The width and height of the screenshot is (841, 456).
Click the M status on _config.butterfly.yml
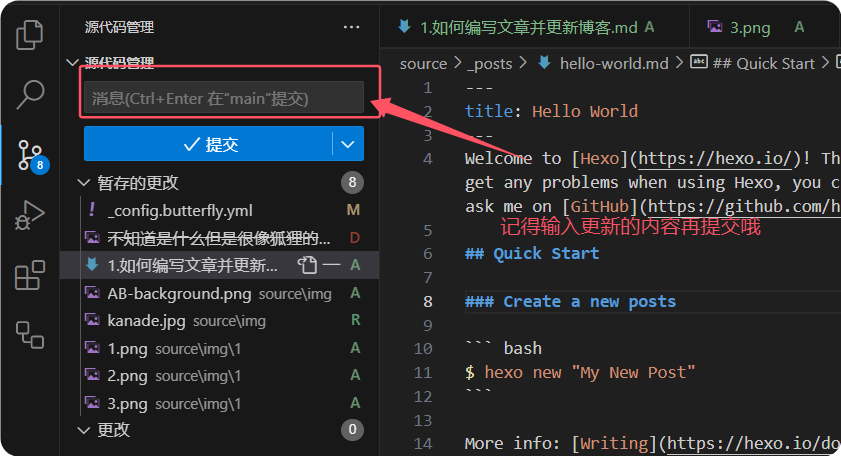pyautogui.click(x=353, y=210)
